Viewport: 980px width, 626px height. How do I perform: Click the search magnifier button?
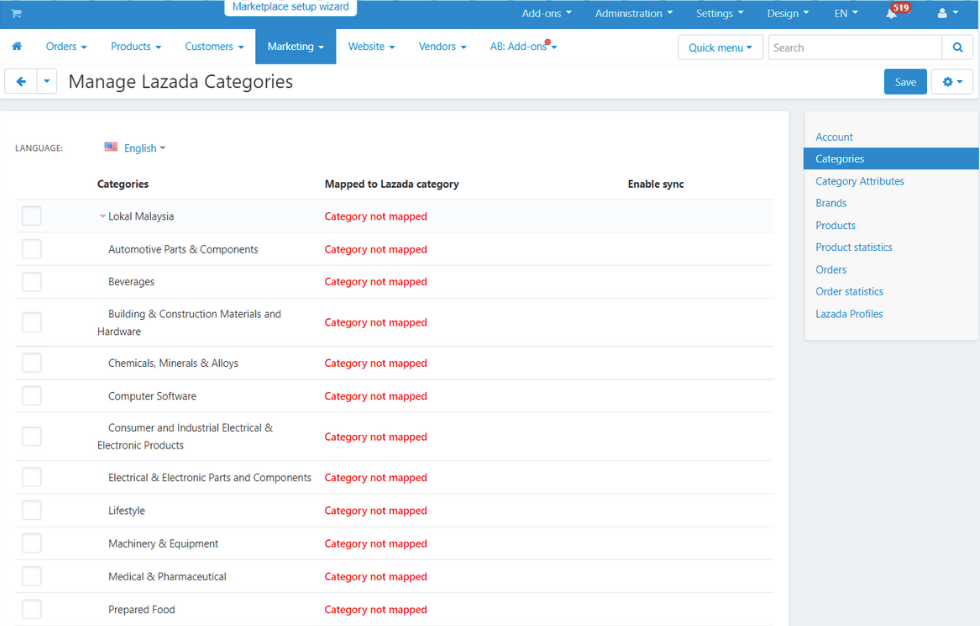tap(958, 47)
